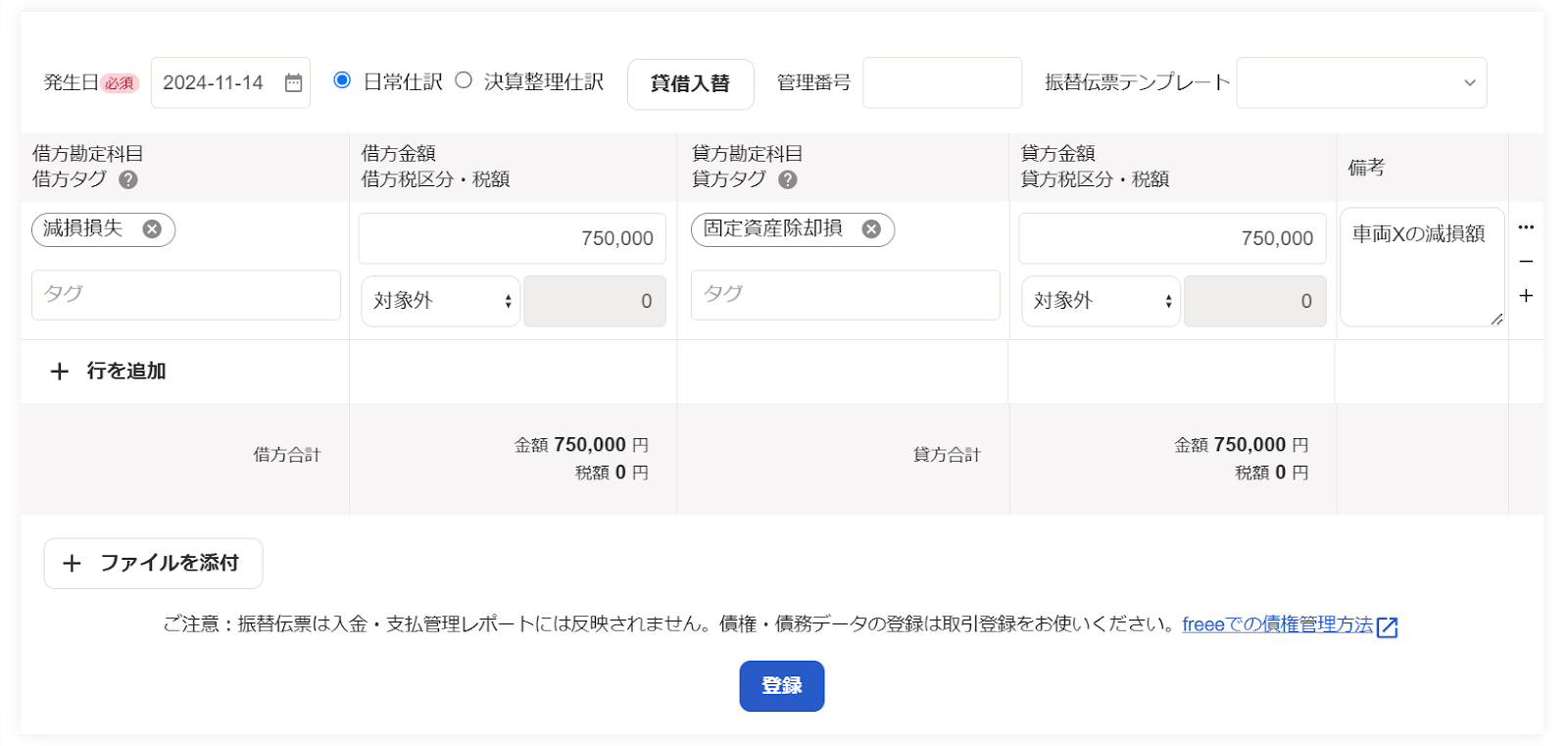Click the 備考 textarea with 車両Xの減損額
The width and height of the screenshot is (1568, 746).
[1422, 267]
